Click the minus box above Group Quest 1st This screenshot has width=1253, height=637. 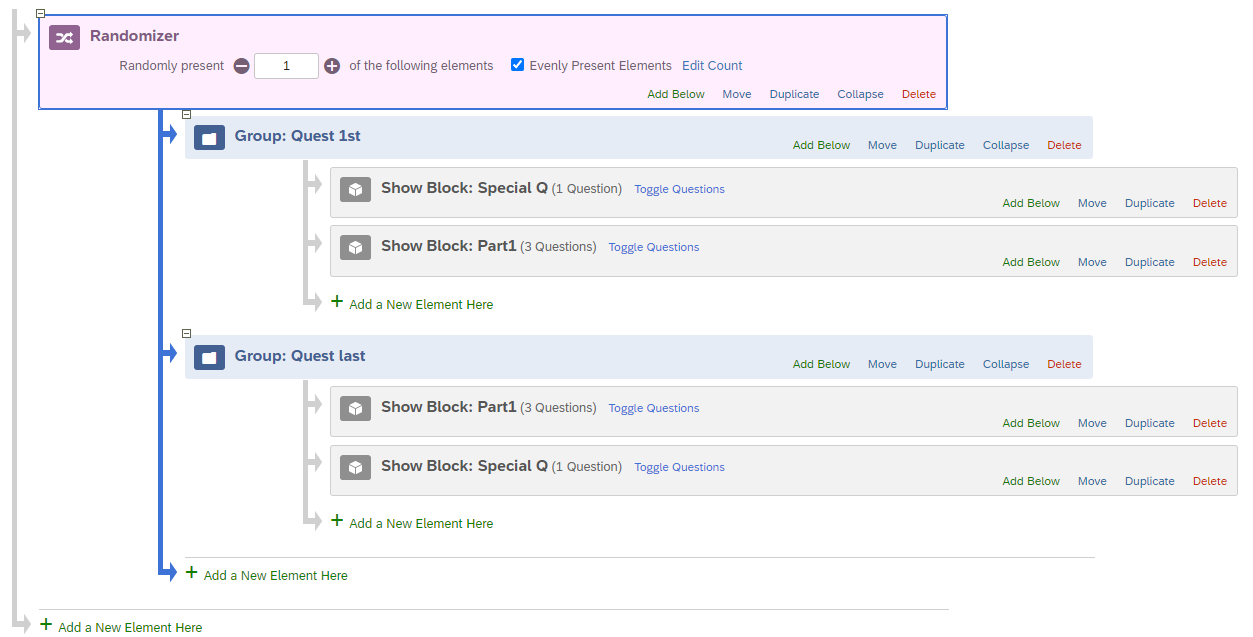186,114
